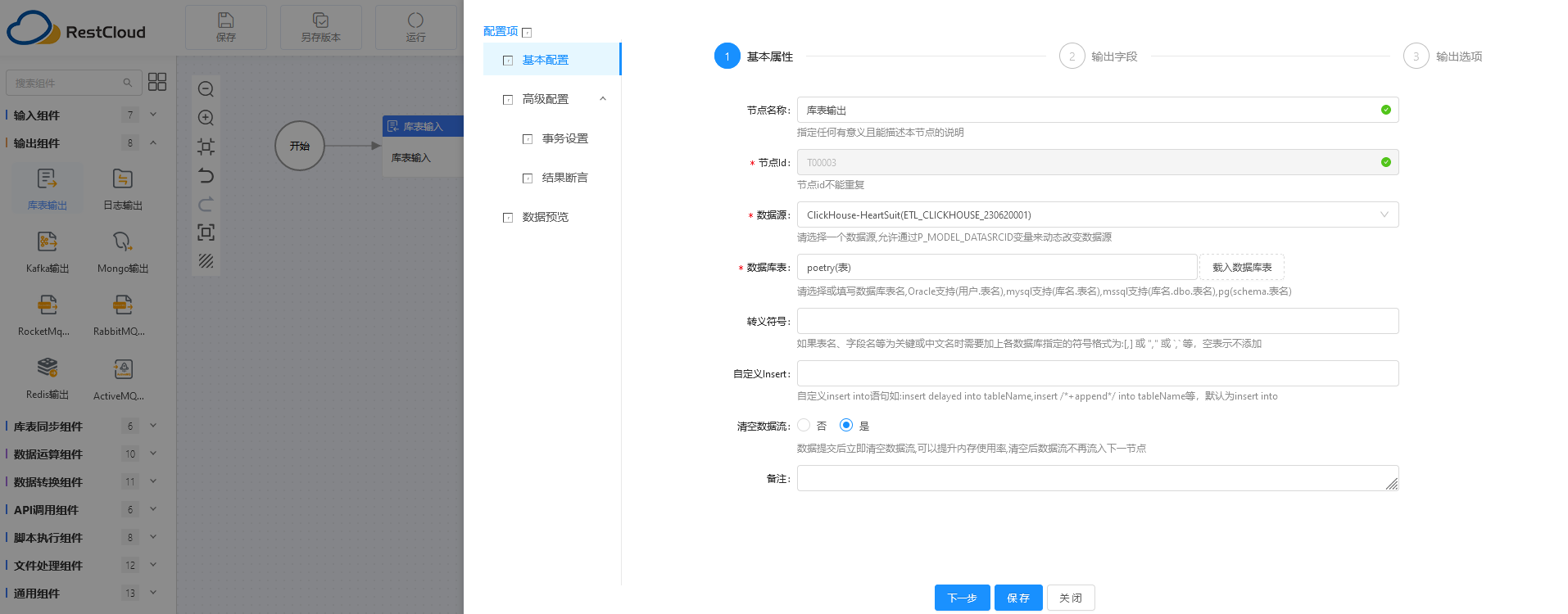Click the search magnifier in component search
Viewport: 1568px width, 614px height.
point(128,83)
